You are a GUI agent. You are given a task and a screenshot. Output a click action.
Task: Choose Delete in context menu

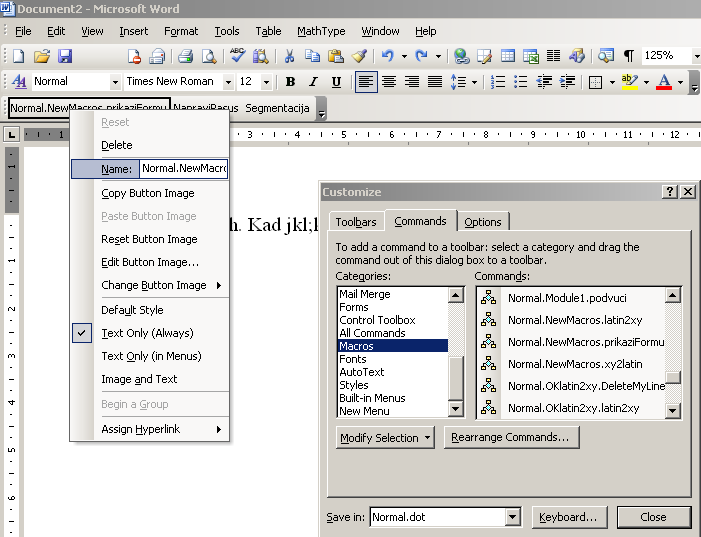click(x=149, y=145)
